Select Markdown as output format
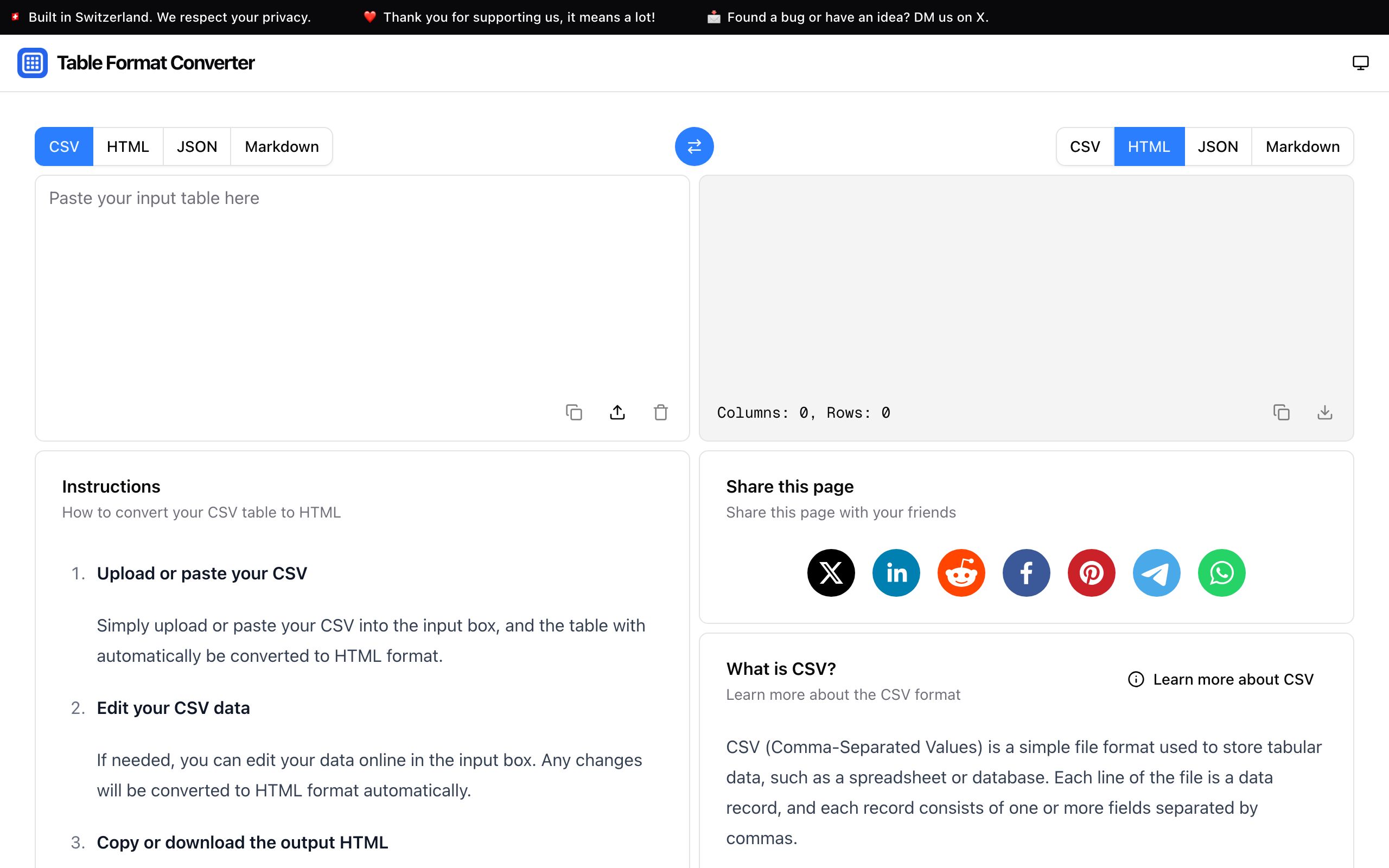This screenshot has width=1389, height=868. point(1302,146)
